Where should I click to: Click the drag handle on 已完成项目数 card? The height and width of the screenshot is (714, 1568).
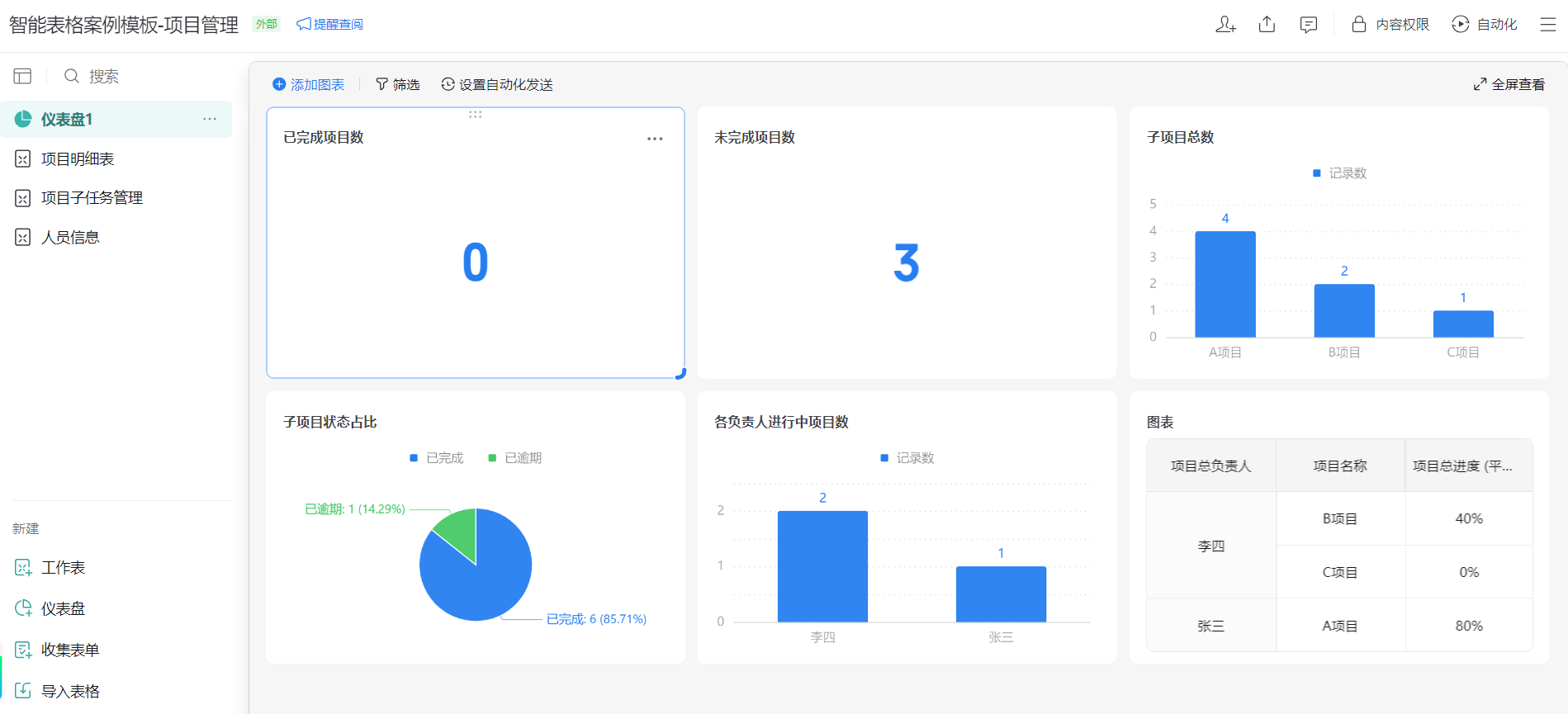[476, 115]
